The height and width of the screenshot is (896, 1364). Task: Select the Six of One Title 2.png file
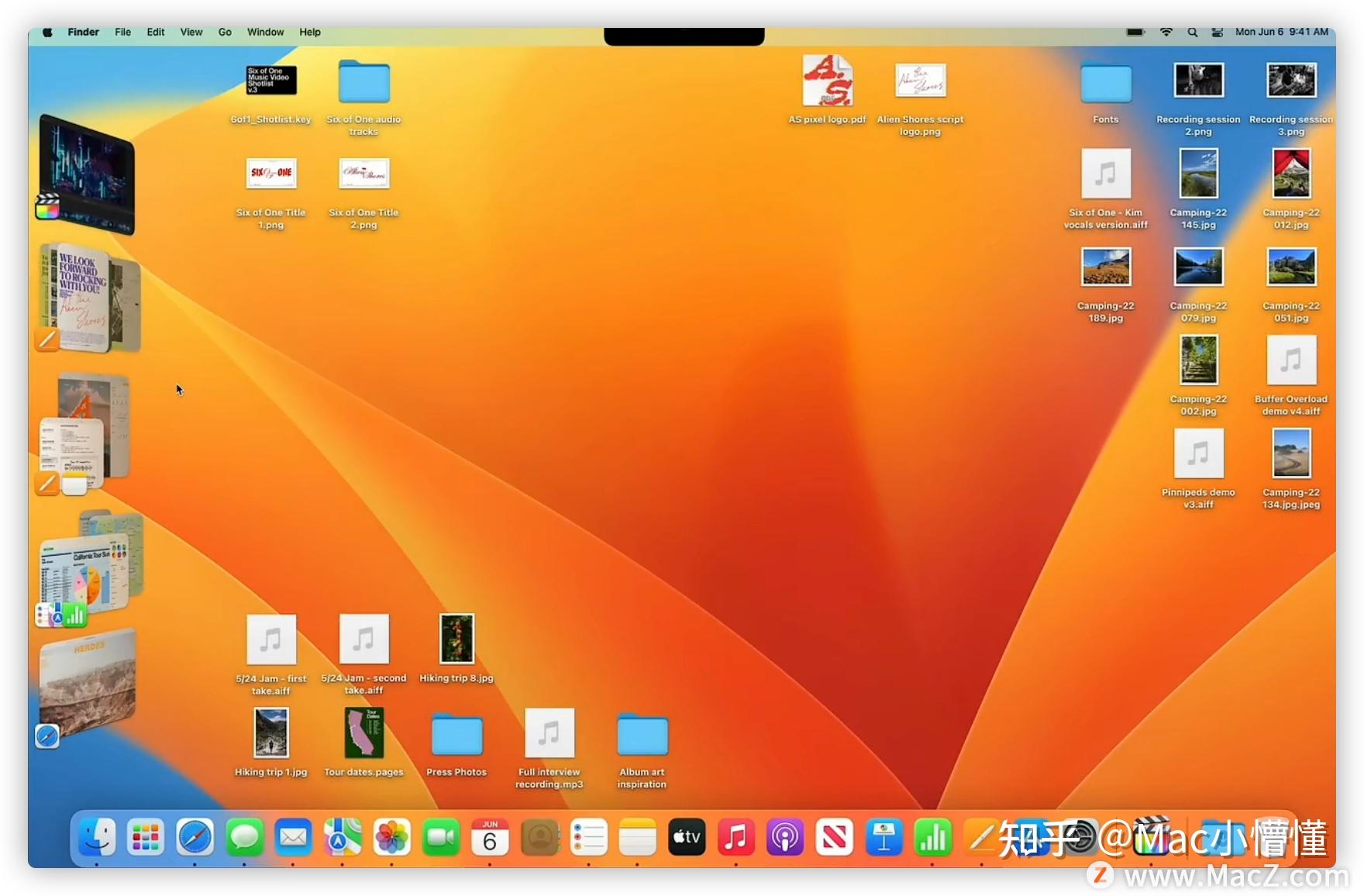pyautogui.click(x=363, y=193)
